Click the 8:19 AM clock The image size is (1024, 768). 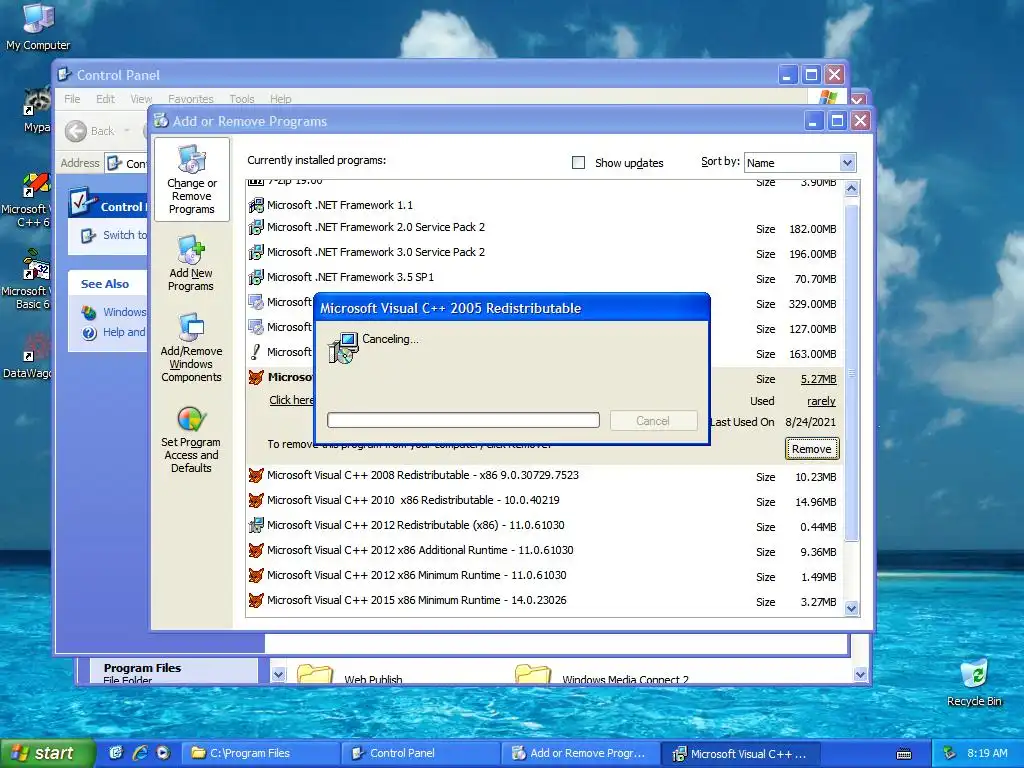point(986,753)
